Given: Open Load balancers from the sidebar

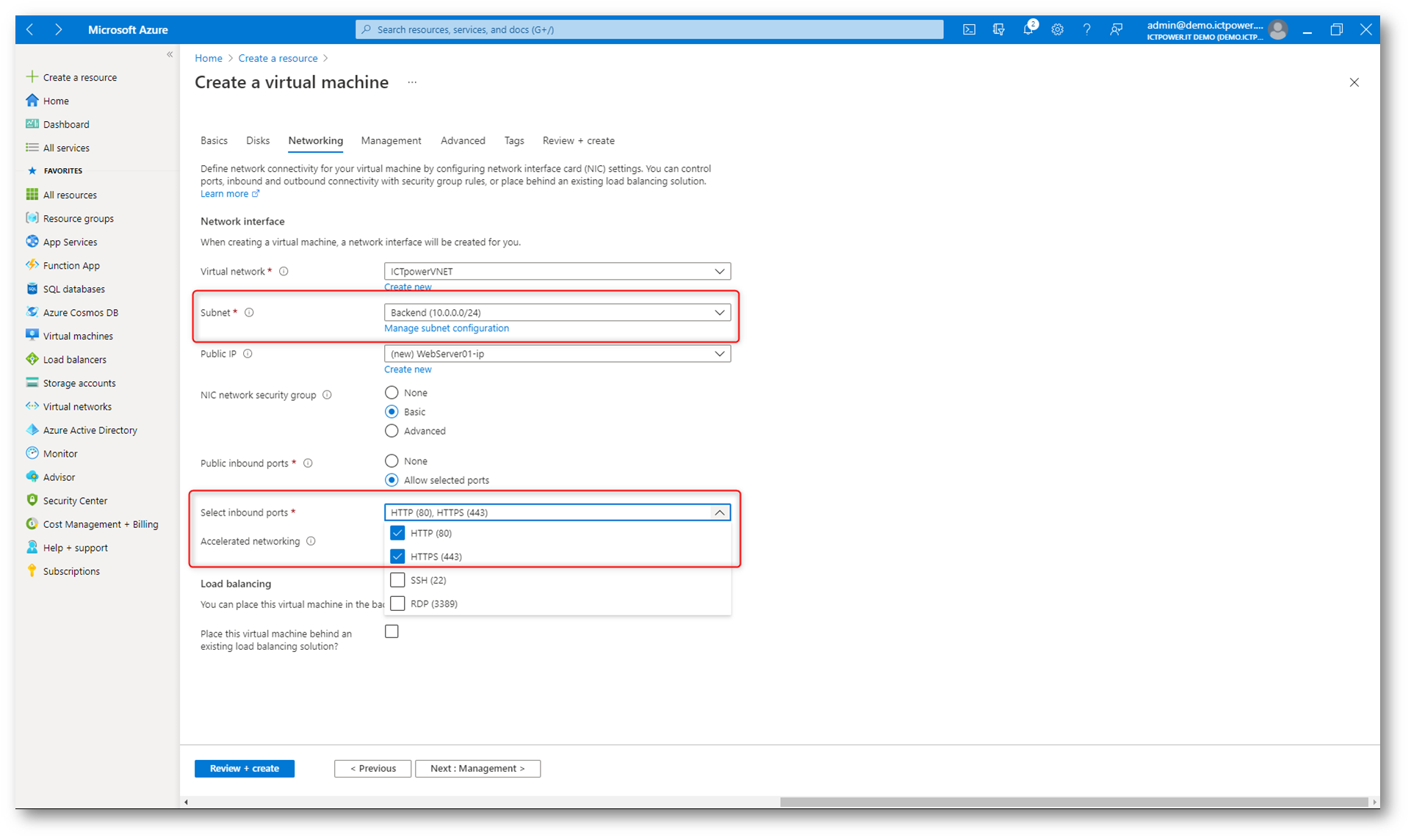Looking at the screenshot, I should [75, 359].
